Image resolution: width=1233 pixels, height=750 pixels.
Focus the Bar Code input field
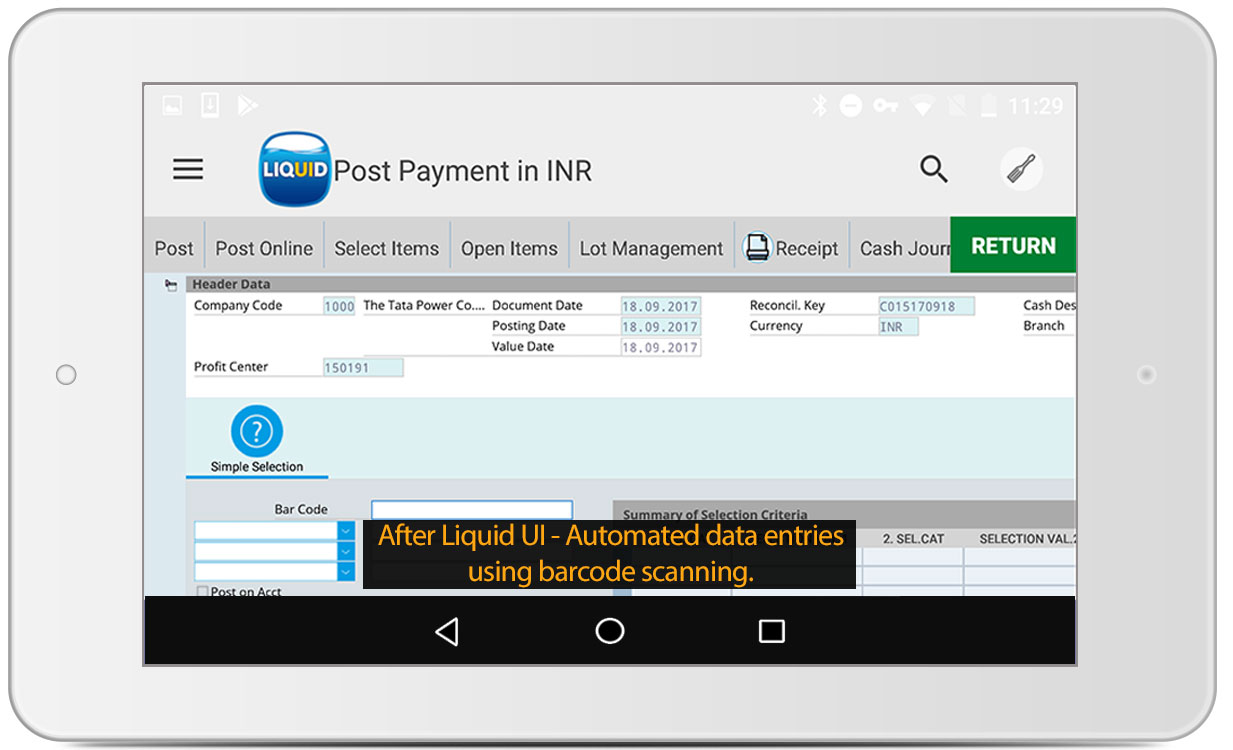pos(471,510)
